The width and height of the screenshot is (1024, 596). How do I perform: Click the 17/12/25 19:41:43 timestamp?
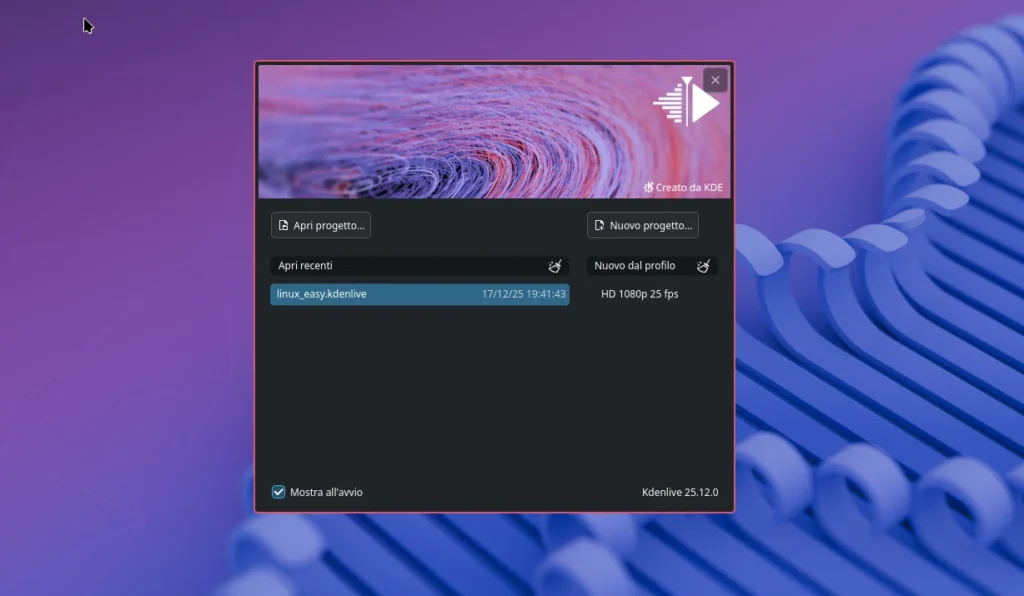coord(524,294)
